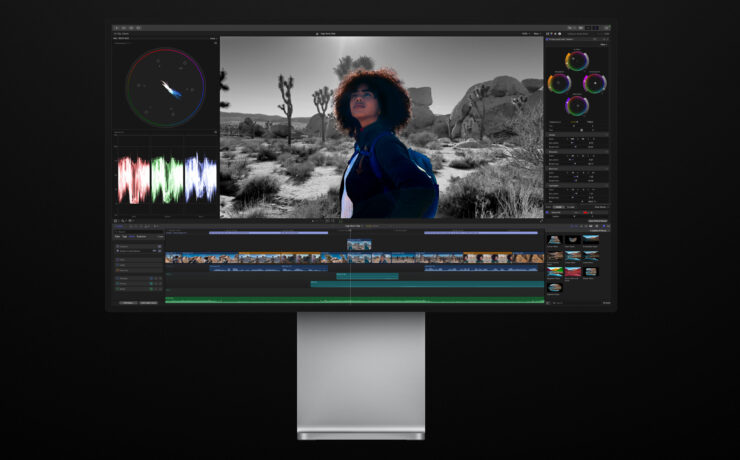This screenshot has height=460, width=740.
Task: Switch to the Clips tab in the timeline index
Action: (118, 236)
